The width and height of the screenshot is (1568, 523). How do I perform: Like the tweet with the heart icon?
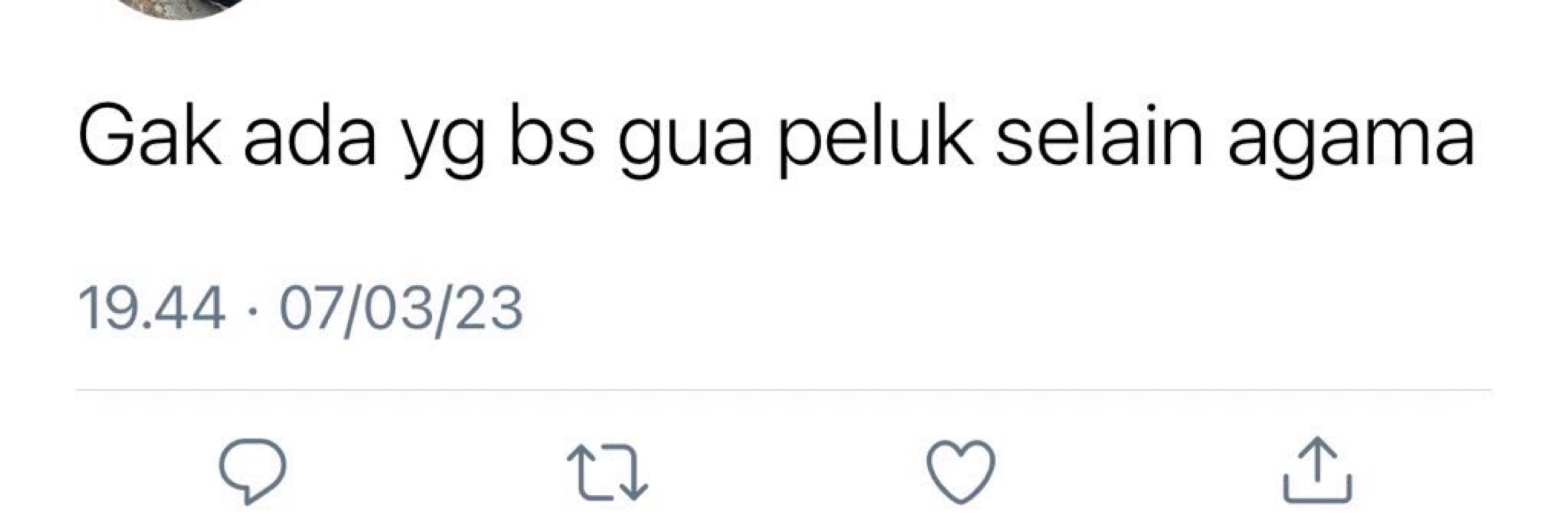pyautogui.click(x=961, y=471)
